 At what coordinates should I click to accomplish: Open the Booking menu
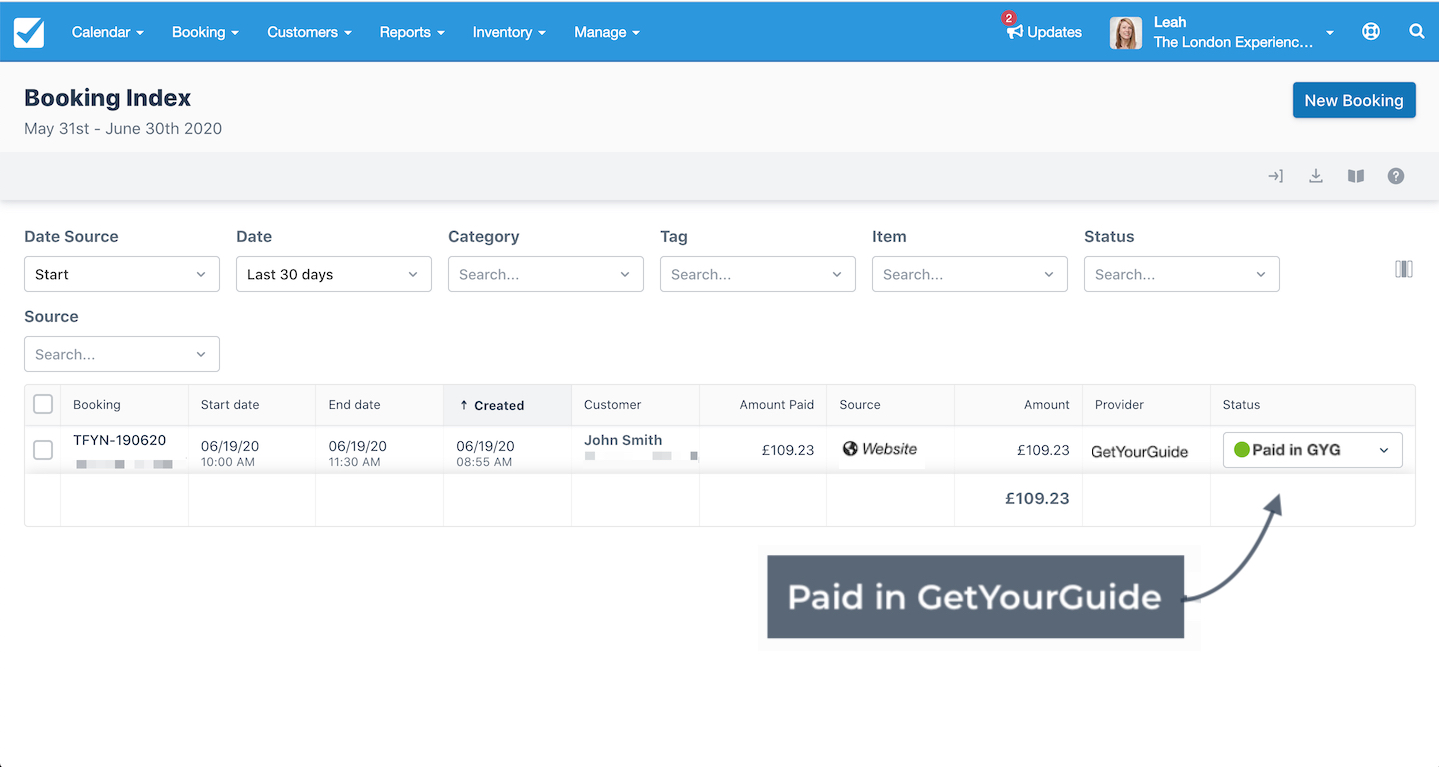click(205, 32)
